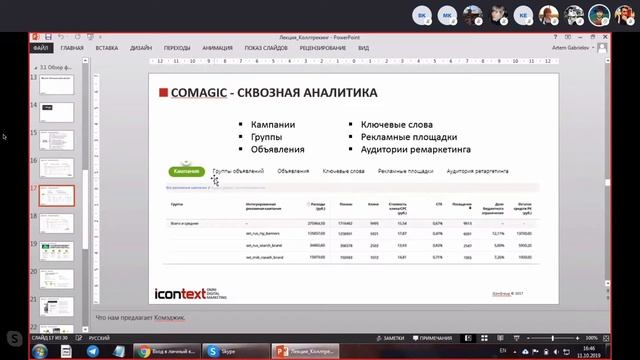Toggle ПРИМЕЧАНИЯ comments button
Screen dimensions: 640x360
click(432, 338)
